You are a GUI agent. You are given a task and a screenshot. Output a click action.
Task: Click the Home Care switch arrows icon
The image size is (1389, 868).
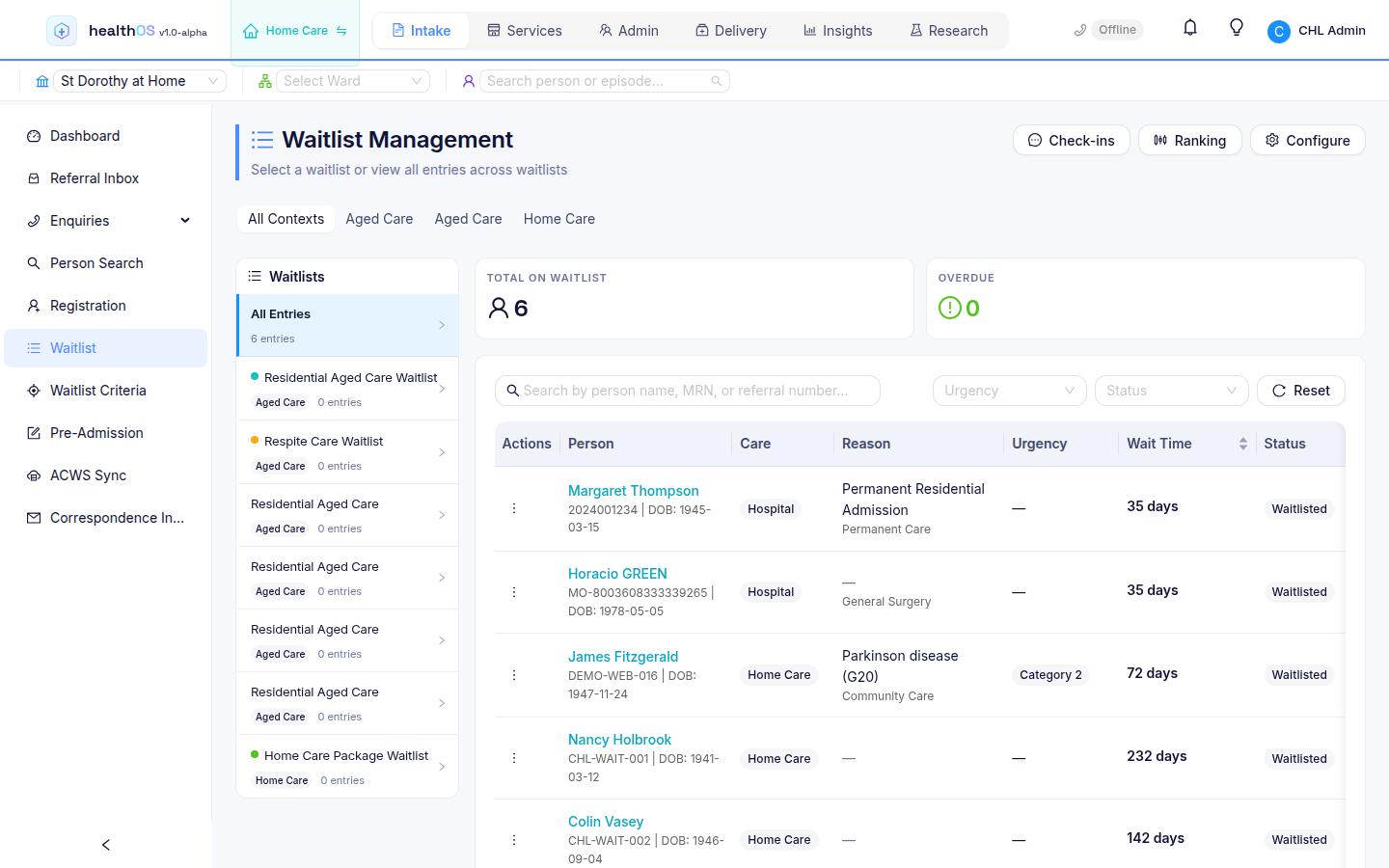(x=341, y=31)
